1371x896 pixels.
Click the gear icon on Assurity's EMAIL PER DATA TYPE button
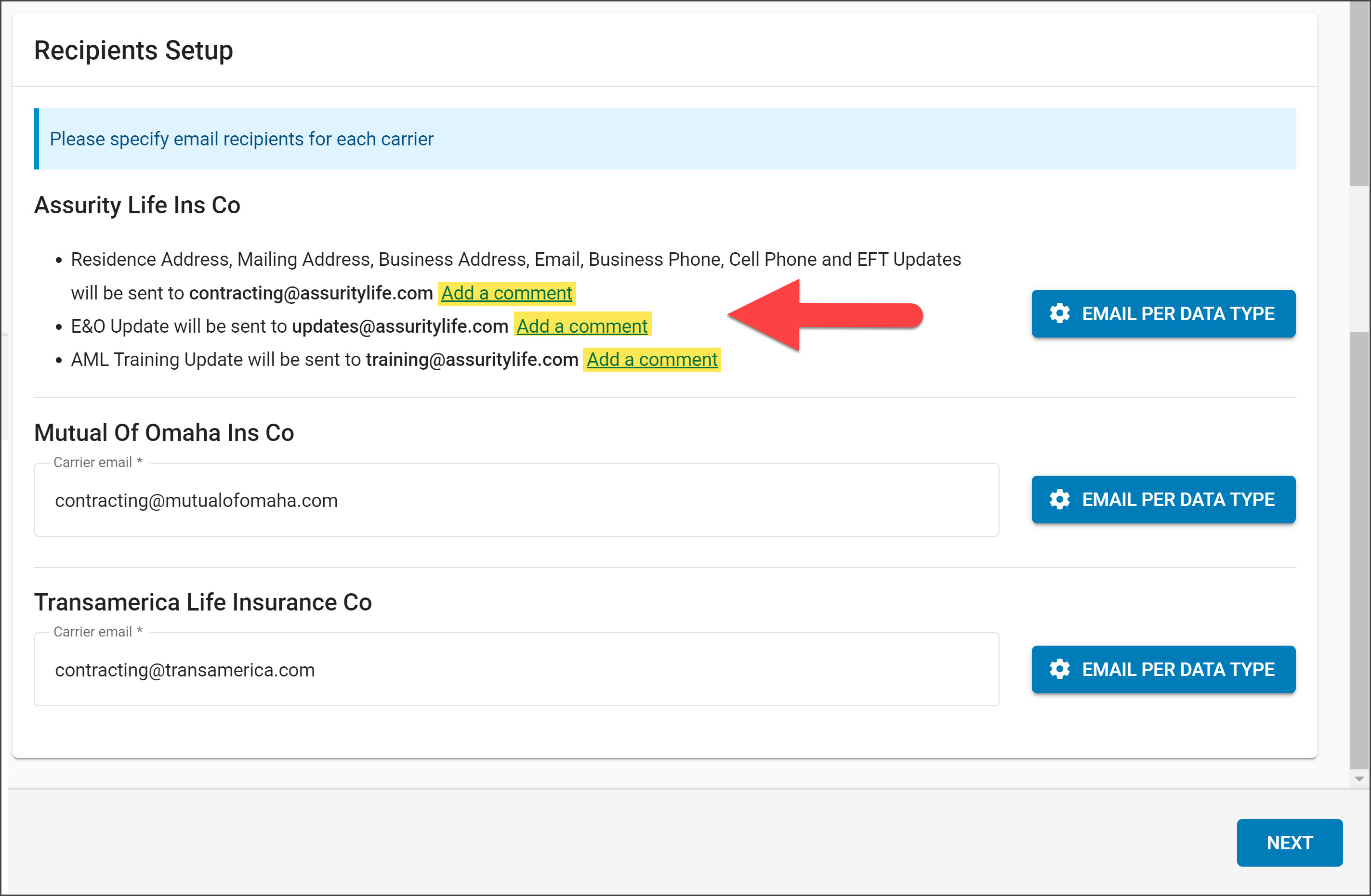[1059, 314]
